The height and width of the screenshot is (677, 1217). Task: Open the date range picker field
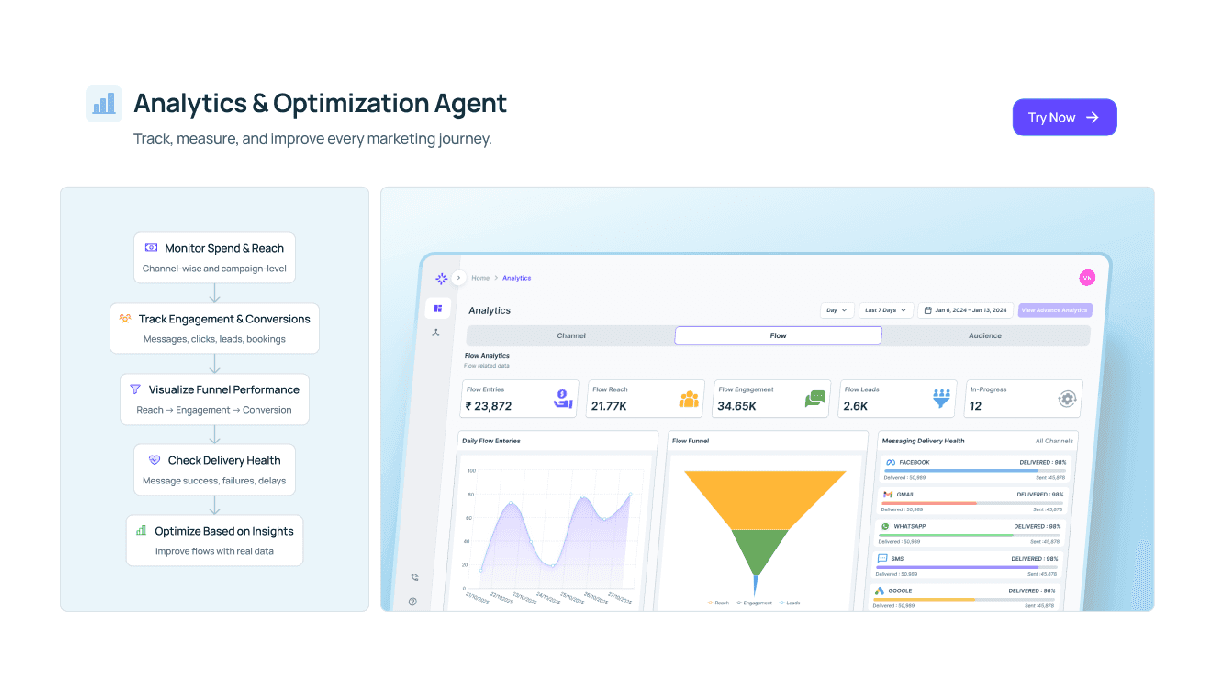(965, 310)
